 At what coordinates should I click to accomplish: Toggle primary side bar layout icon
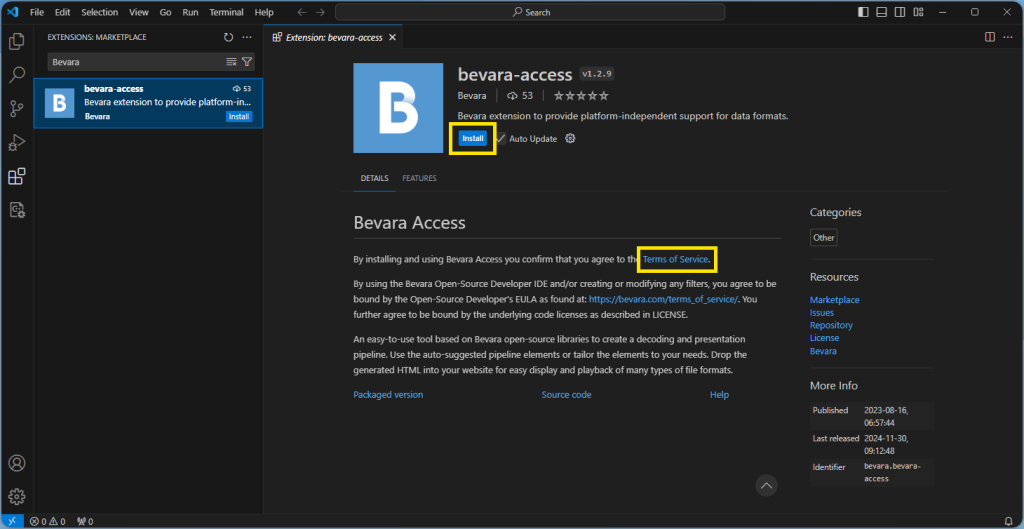(x=863, y=12)
